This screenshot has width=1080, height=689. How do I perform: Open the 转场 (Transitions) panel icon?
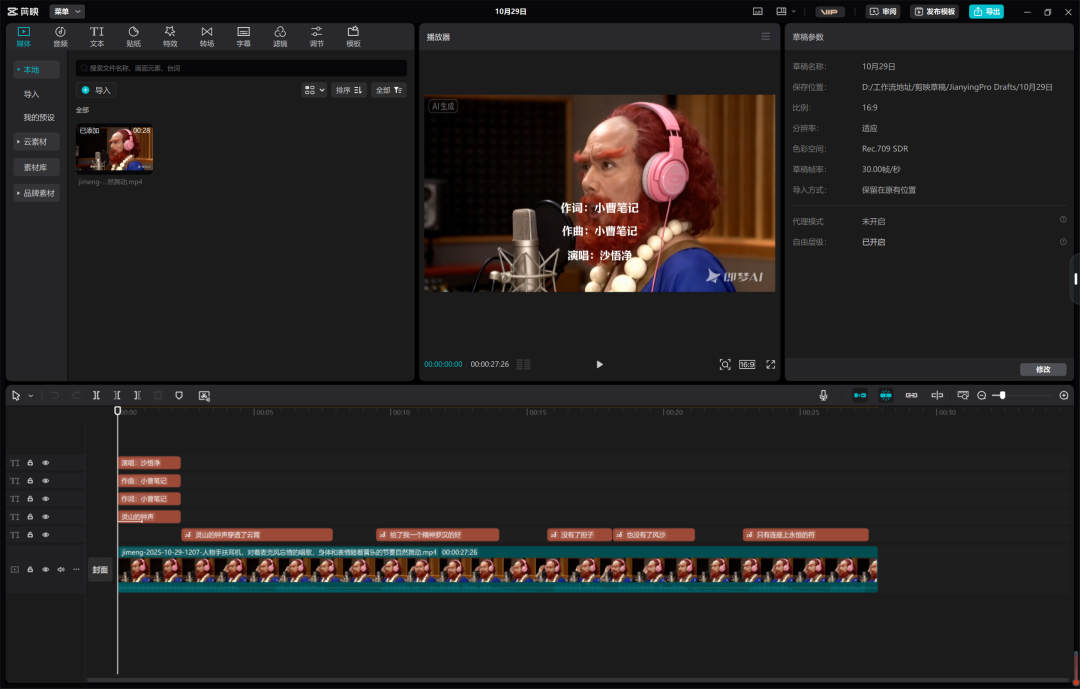click(206, 37)
